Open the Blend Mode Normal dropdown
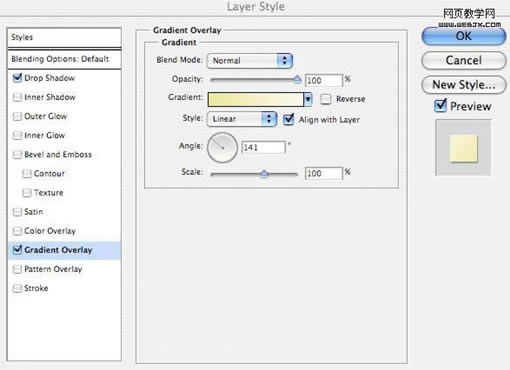Image resolution: width=510 pixels, height=370 pixels. (250, 61)
